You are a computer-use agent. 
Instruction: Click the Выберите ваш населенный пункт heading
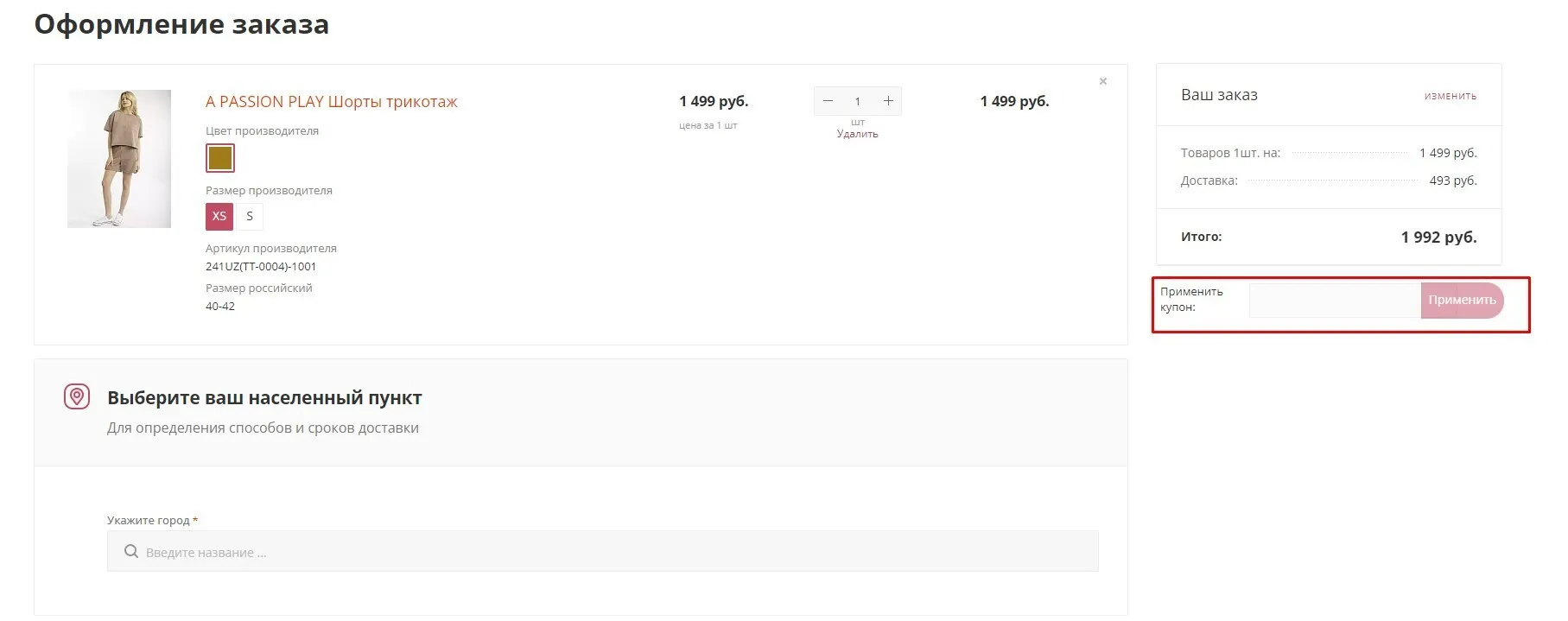264,398
